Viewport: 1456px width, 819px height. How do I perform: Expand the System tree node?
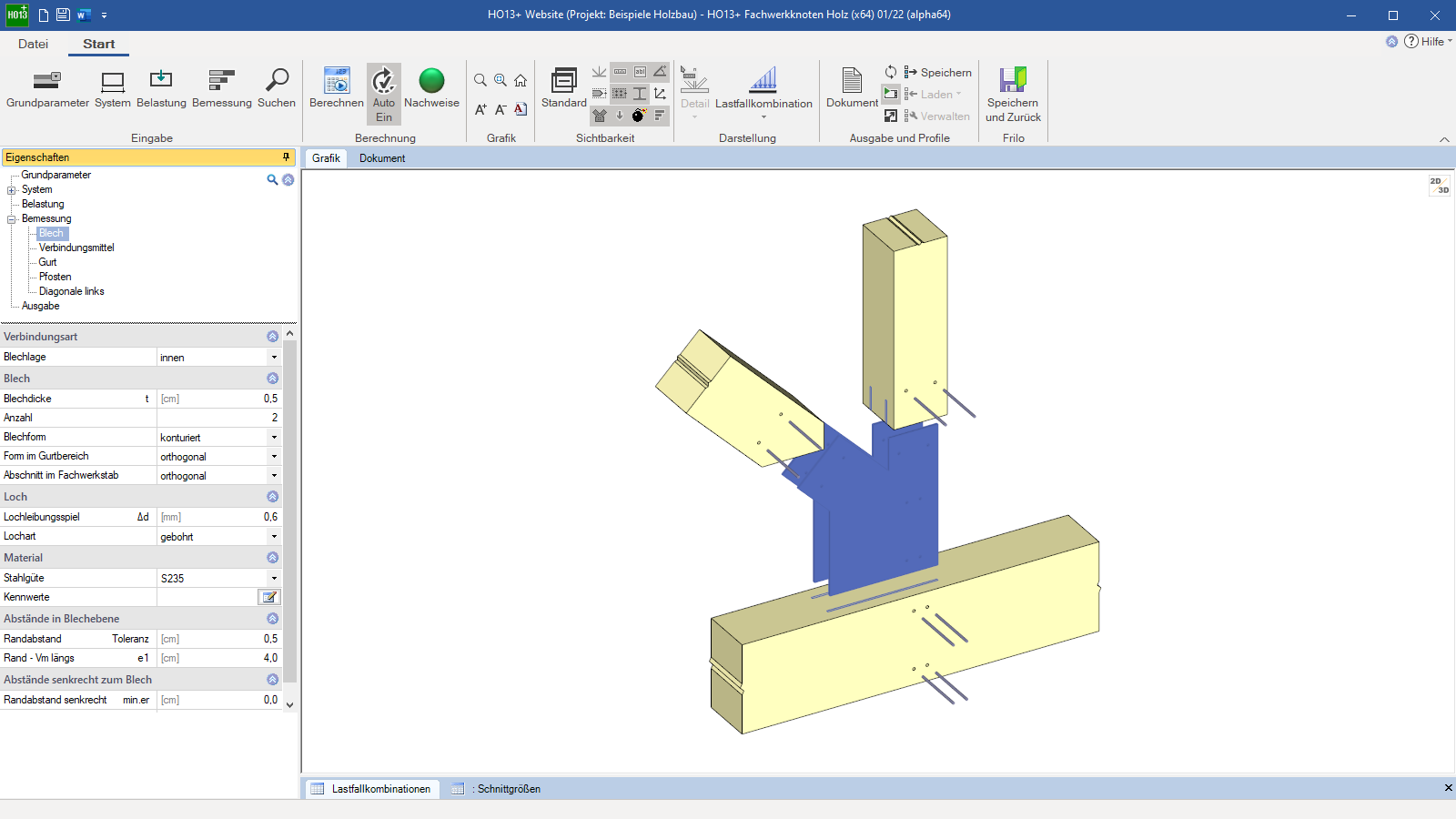(12, 190)
